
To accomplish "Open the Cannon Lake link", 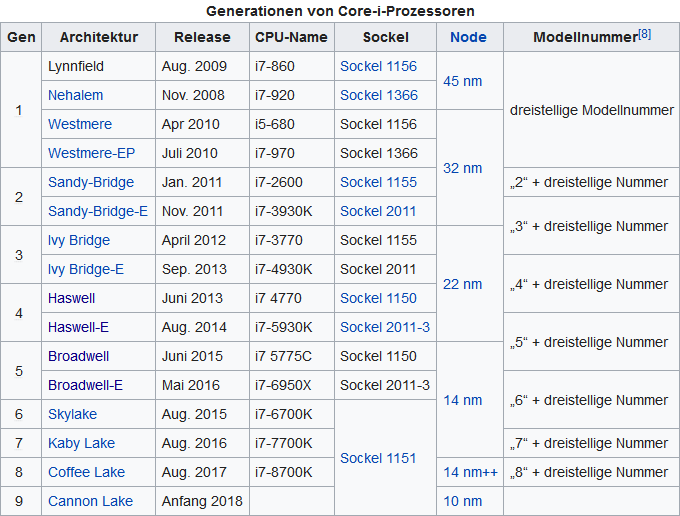I will coord(90,501).
